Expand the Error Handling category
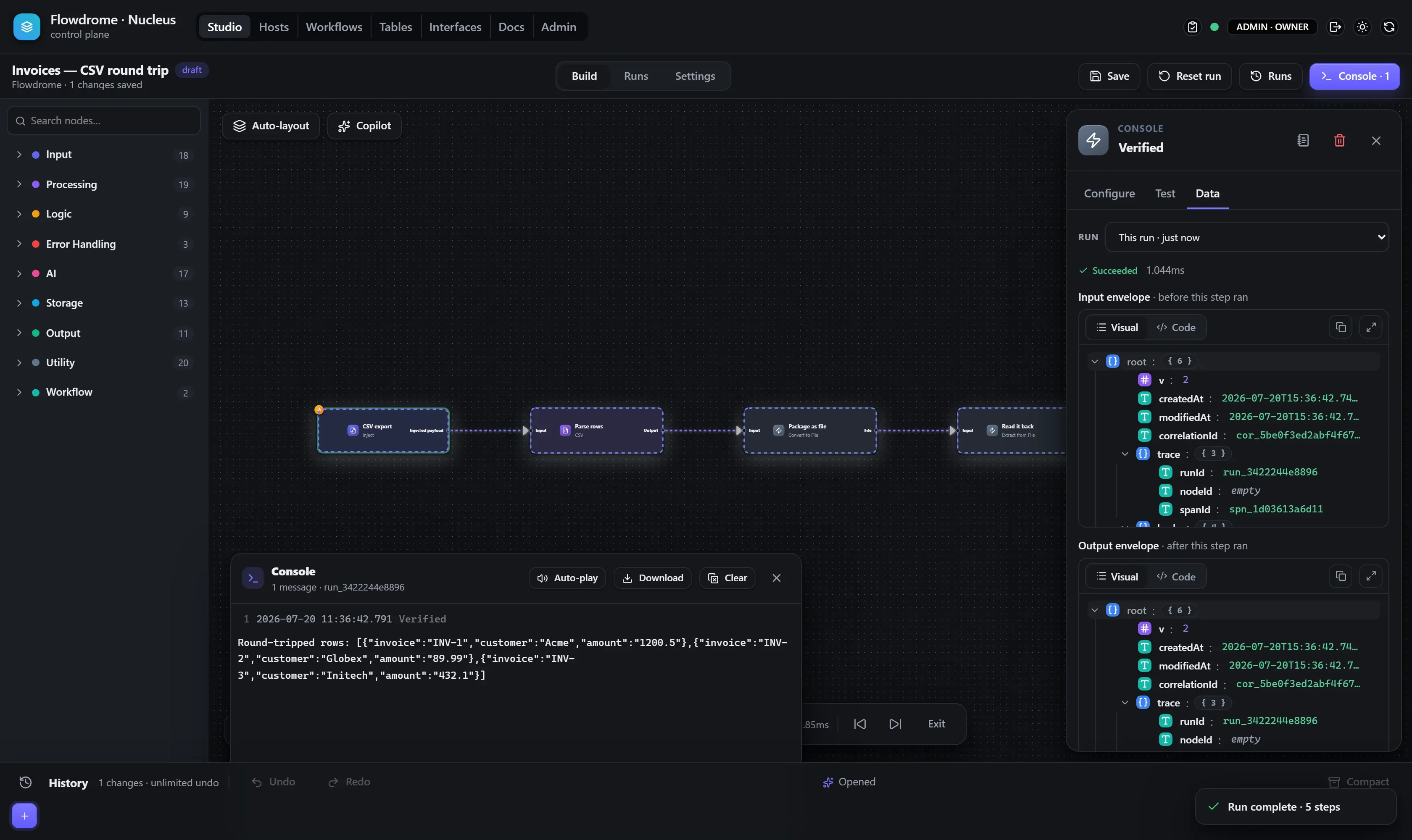1412x840 pixels. point(104,244)
